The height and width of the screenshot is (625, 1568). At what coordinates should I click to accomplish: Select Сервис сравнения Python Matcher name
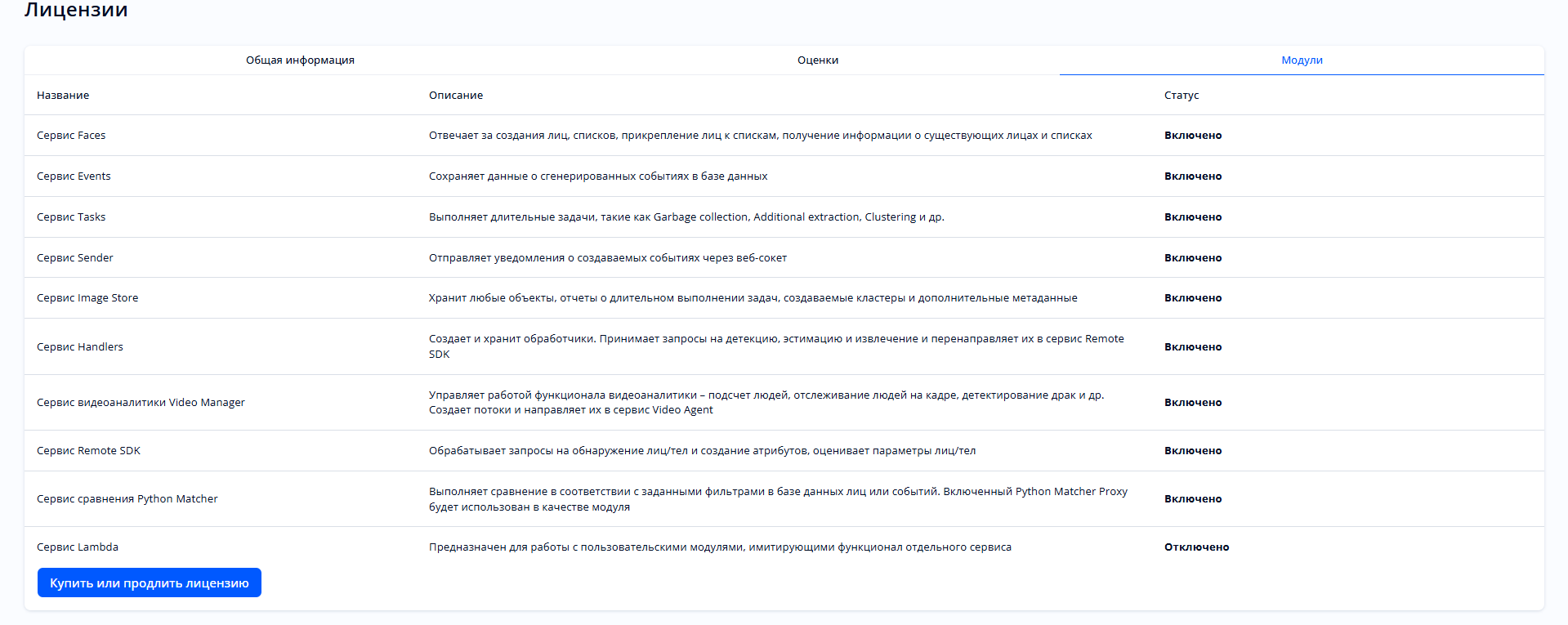[127, 499]
